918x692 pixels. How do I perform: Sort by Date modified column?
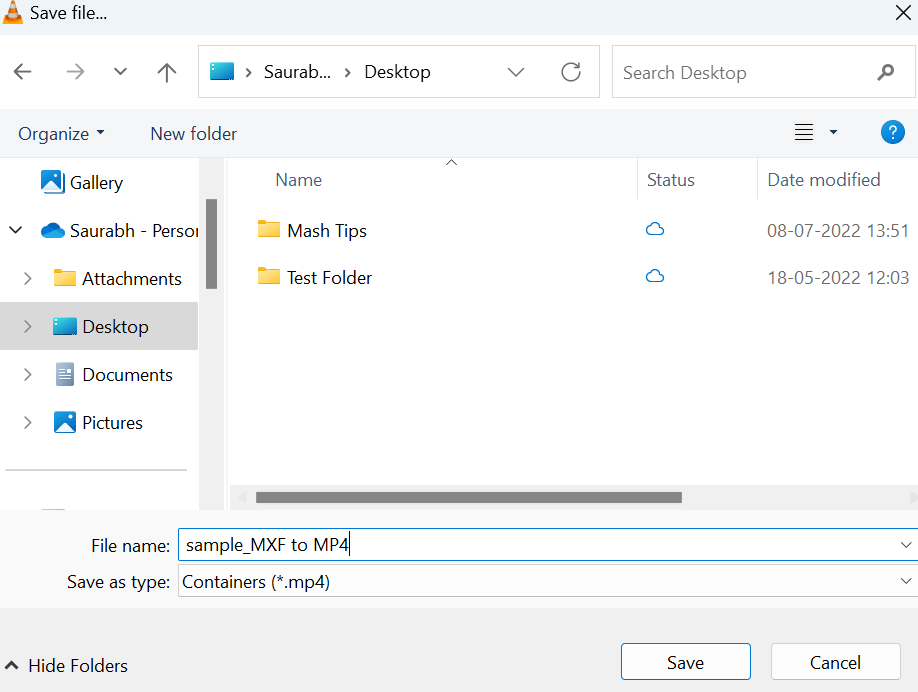(824, 180)
